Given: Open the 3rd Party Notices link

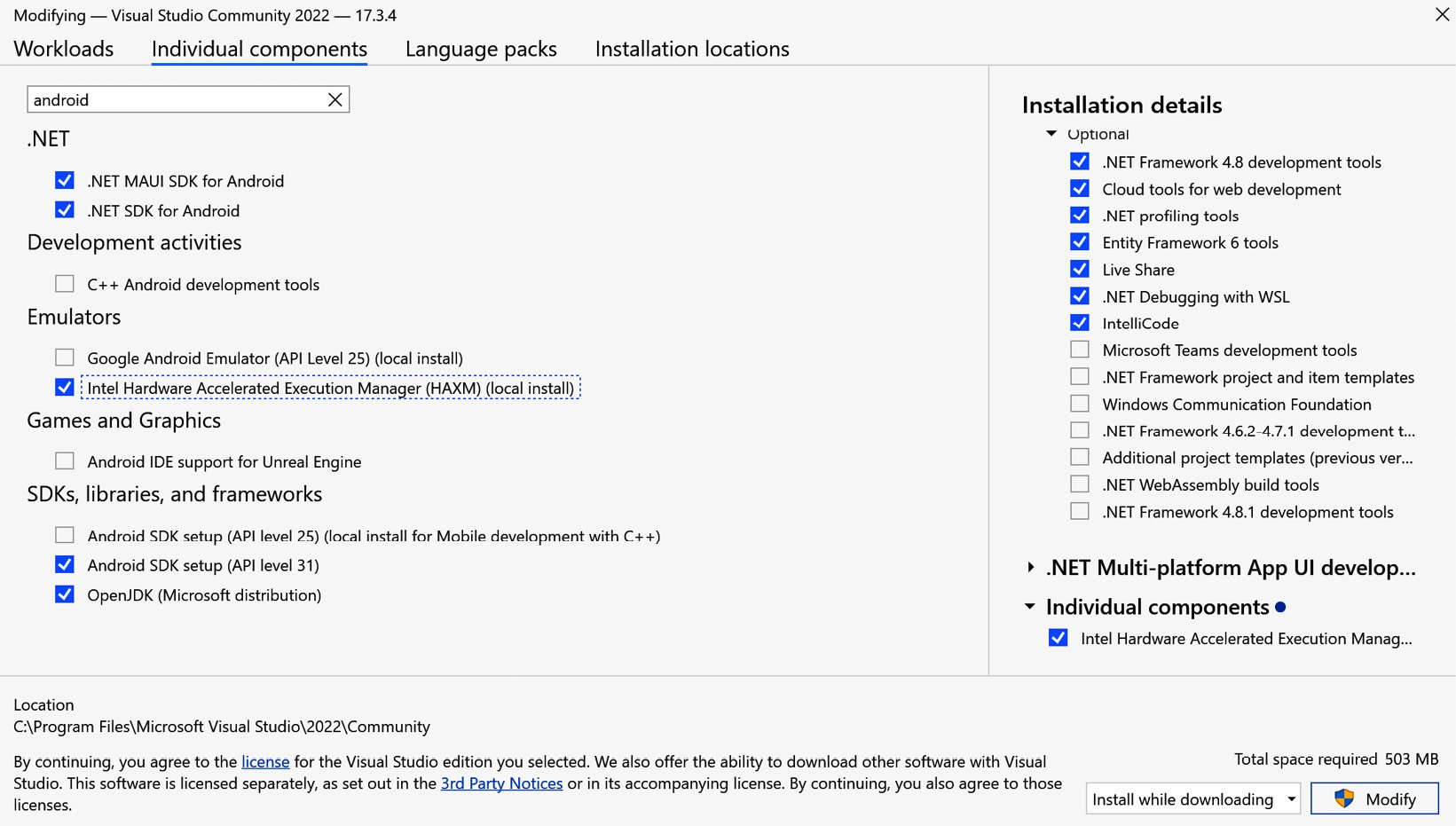Looking at the screenshot, I should 501,783.
